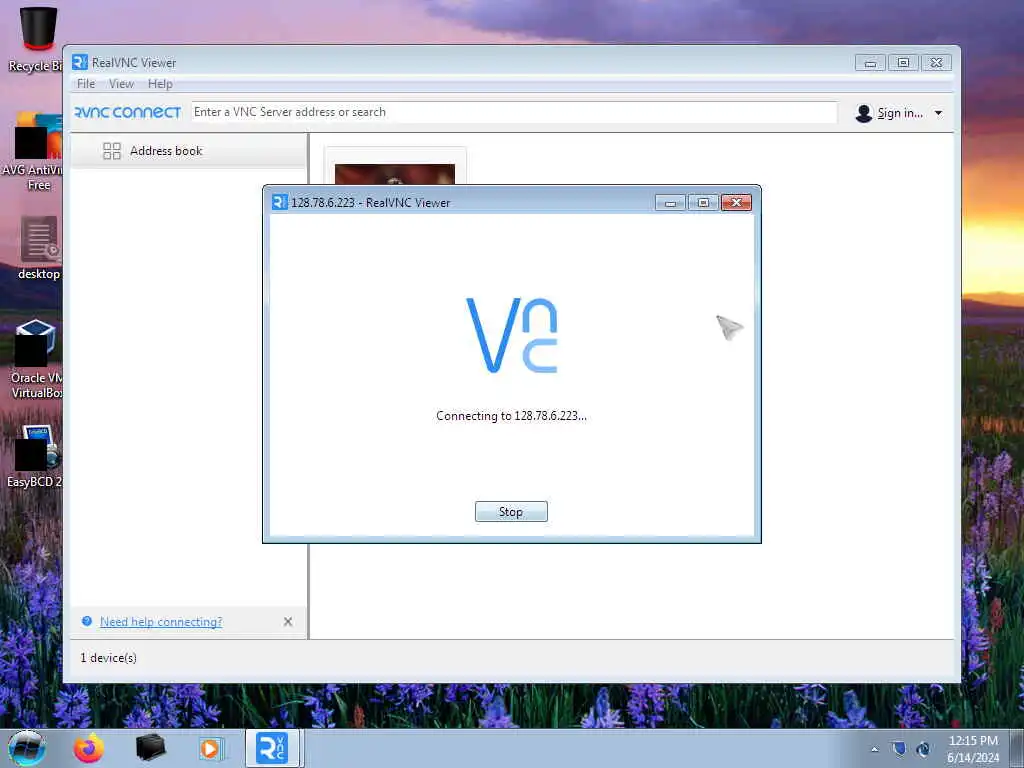Close the 128.78.6.223 connection window
The width and height of the screenshot is (1024, 768).
736,202
